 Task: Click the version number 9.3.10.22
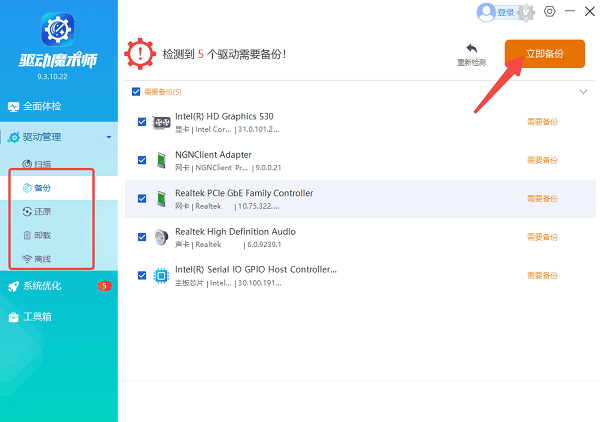[52, 77]
